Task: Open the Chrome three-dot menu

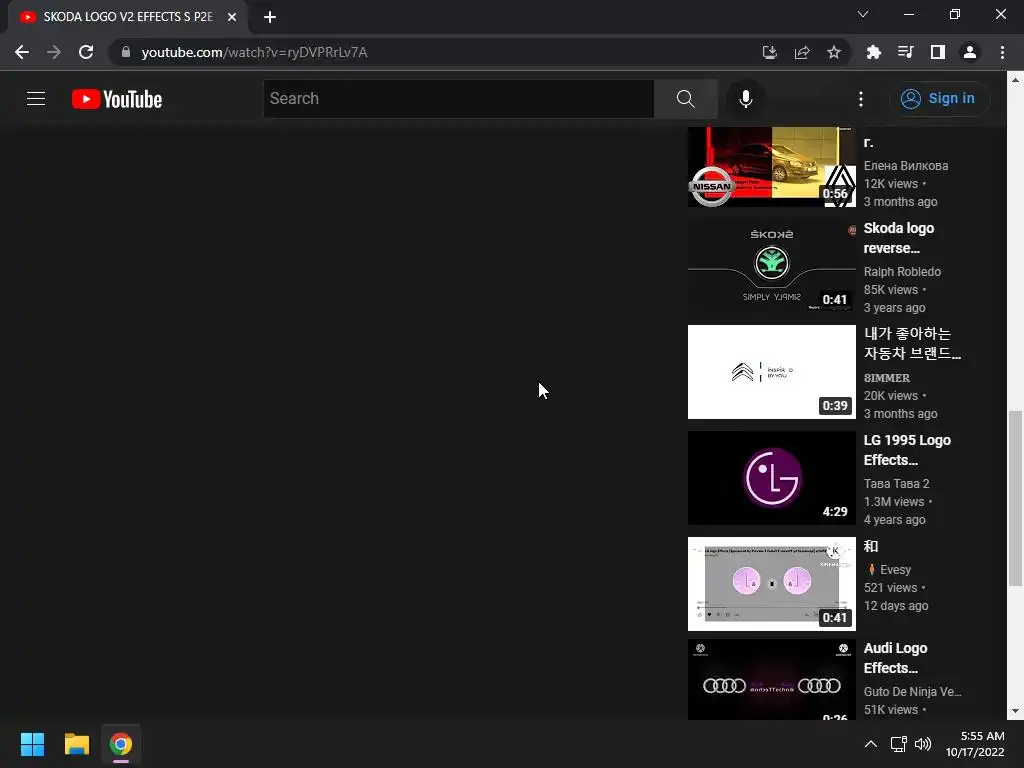Action: [1002, 52]
